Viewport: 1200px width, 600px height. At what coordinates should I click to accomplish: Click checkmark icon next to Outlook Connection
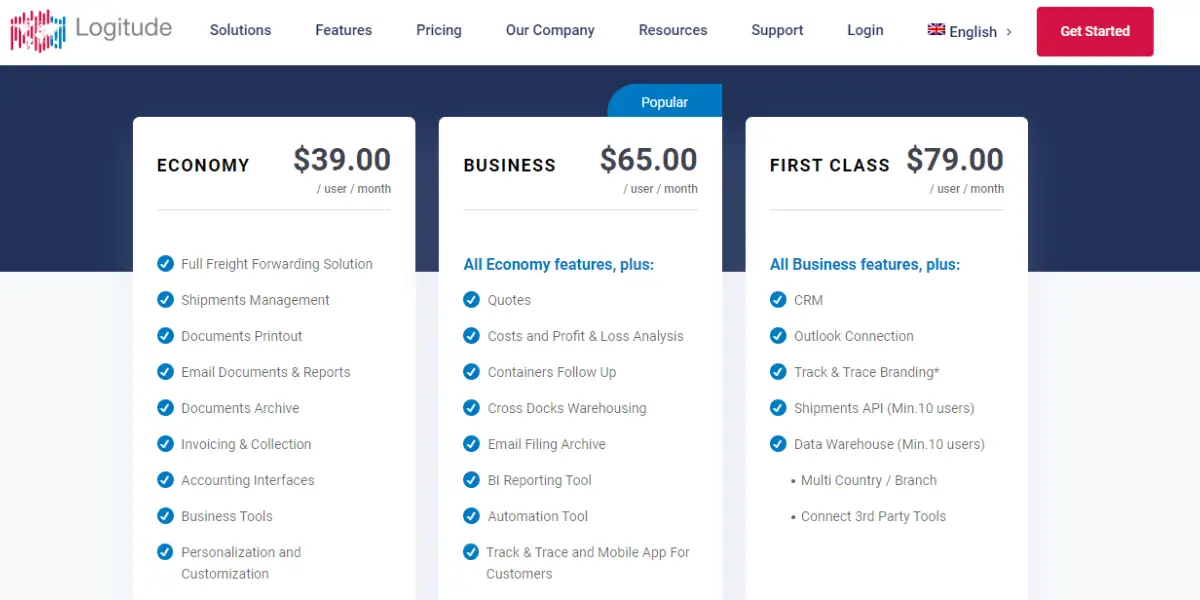pos(777,335)
